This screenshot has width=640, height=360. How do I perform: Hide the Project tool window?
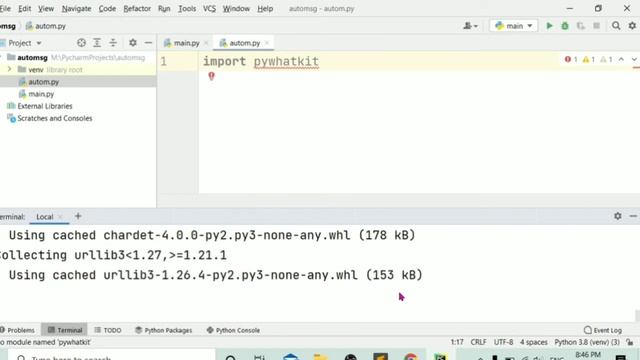tap(148, 42)
